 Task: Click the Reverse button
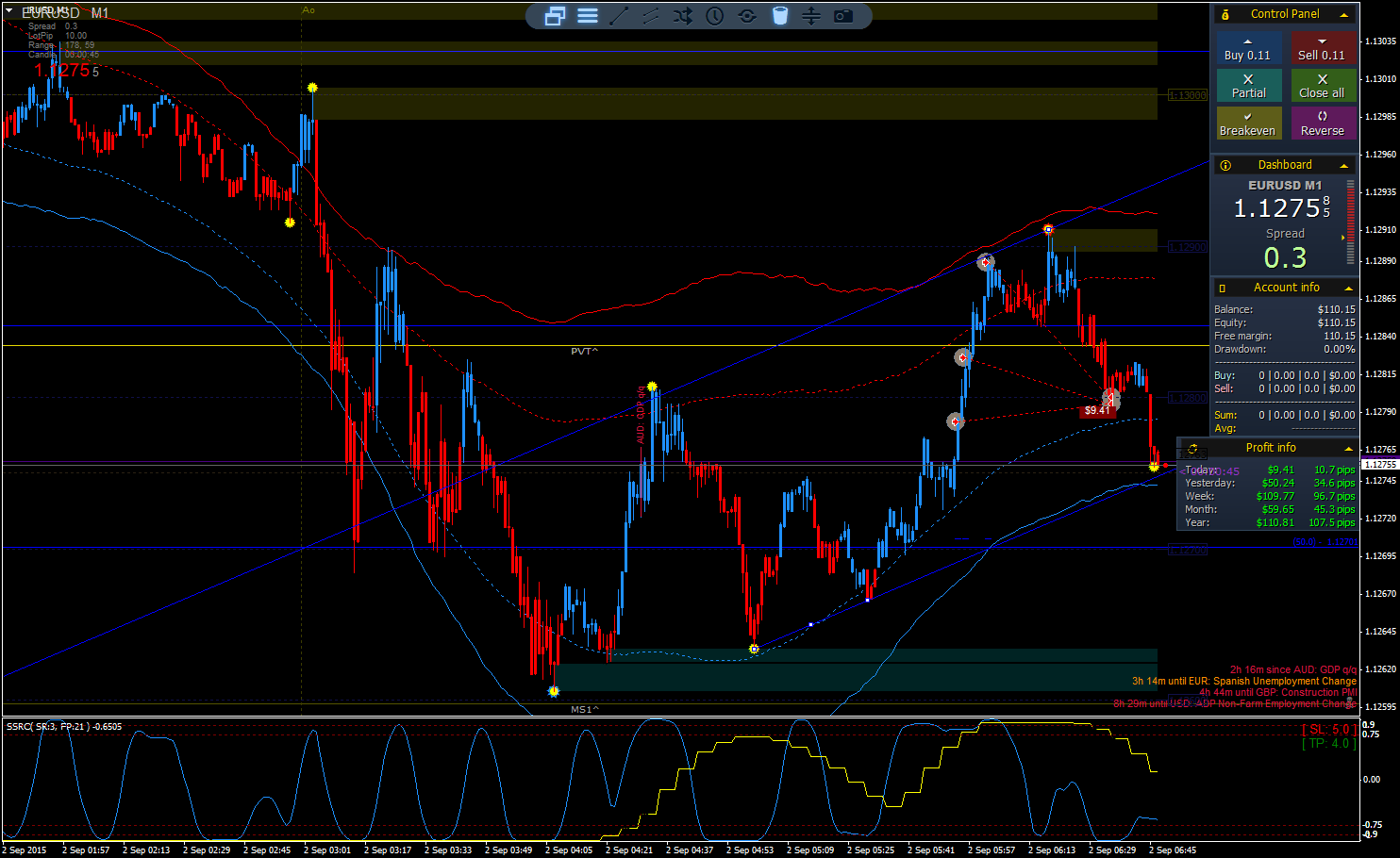point(1323,124)
